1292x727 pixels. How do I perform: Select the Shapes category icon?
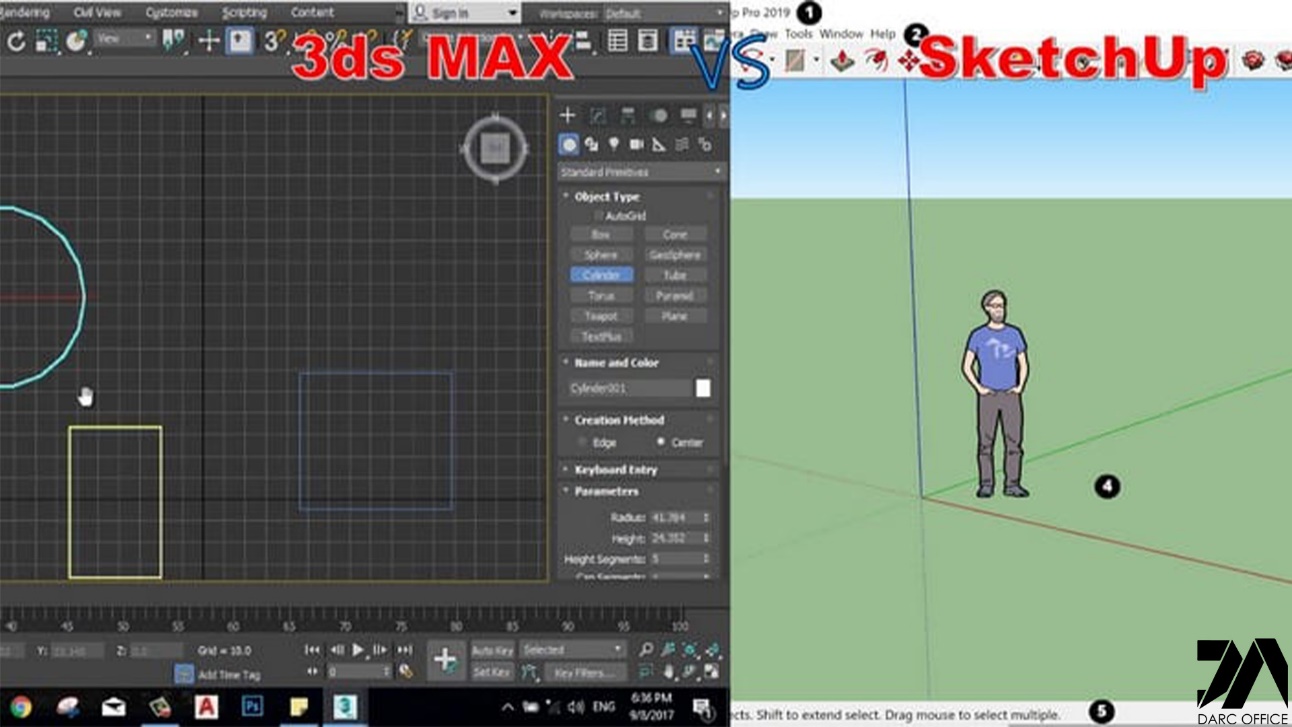click(591, 145)
